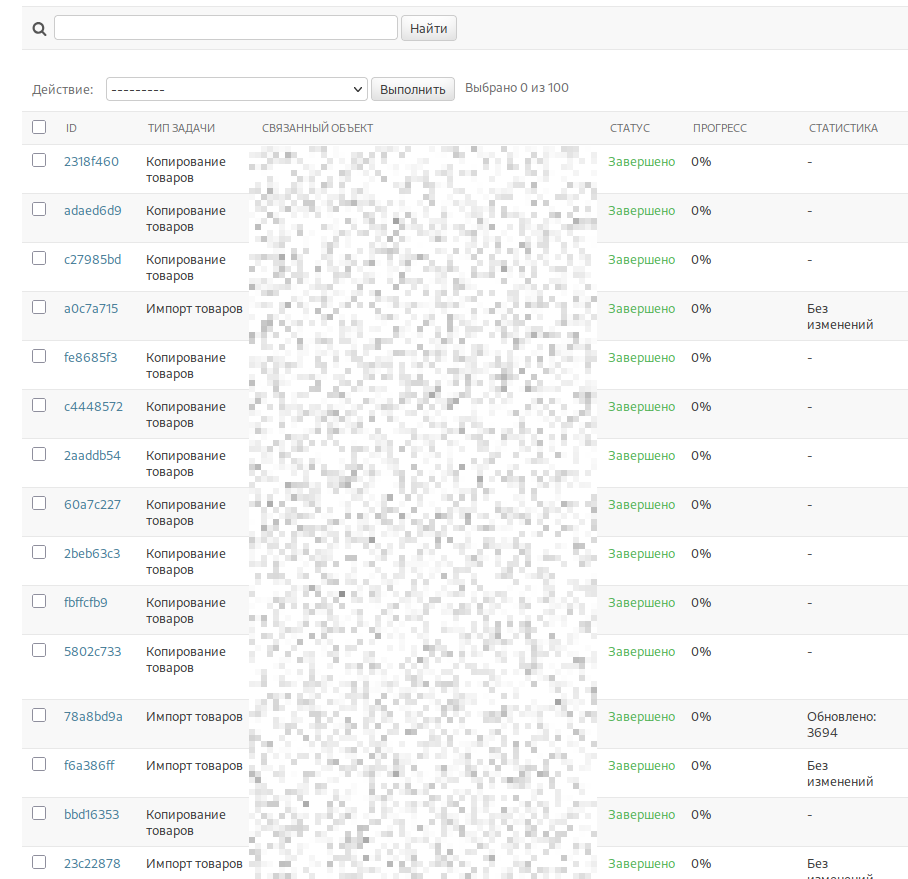This screenshot has height=879, width=908.
Task: Click the magnifying glass search icon
Action: [x=39, y=28]
